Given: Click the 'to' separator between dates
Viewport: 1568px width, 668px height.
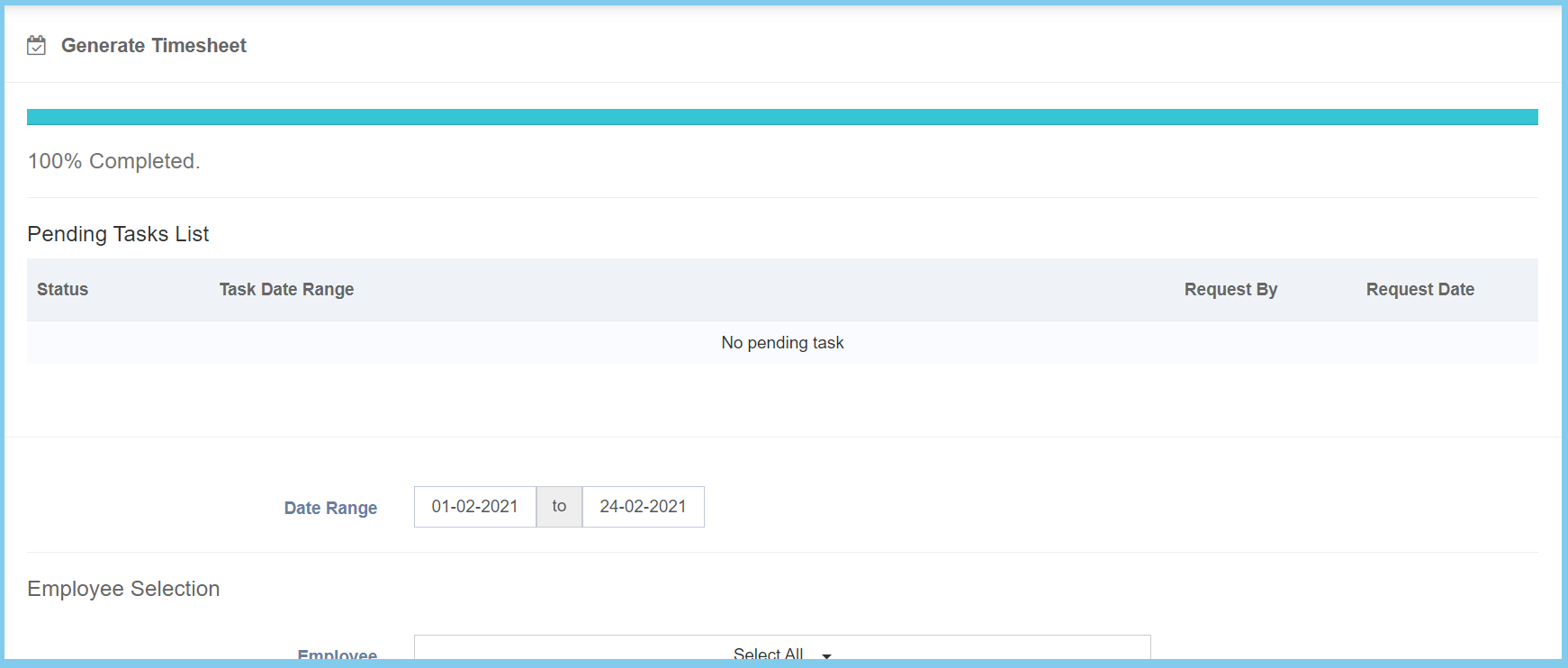Looking at the screenshot, I should pos(559,507).
